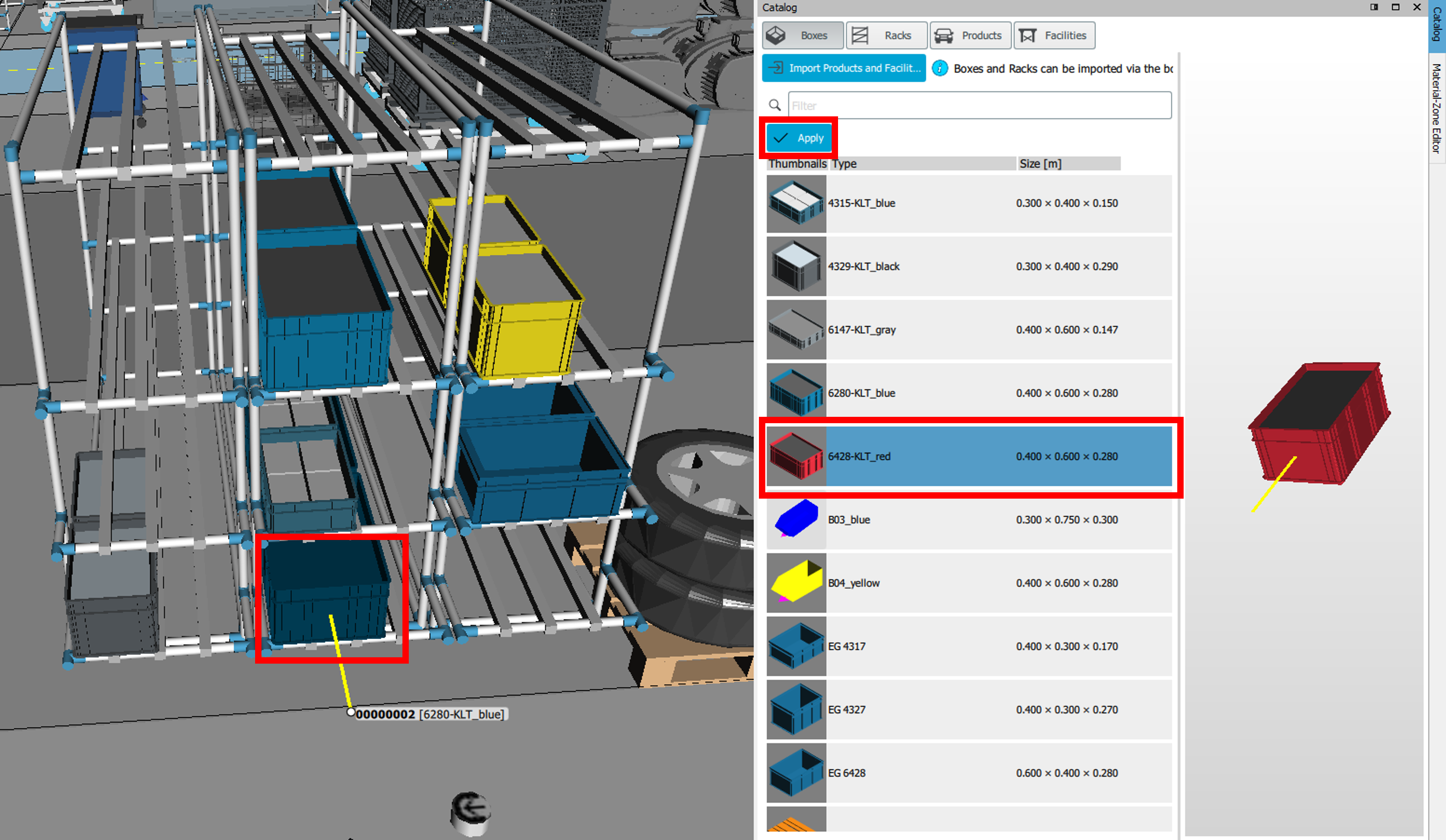Open the Boxes catalog tab
This screenshot has width=1446, height=840.
803,35
